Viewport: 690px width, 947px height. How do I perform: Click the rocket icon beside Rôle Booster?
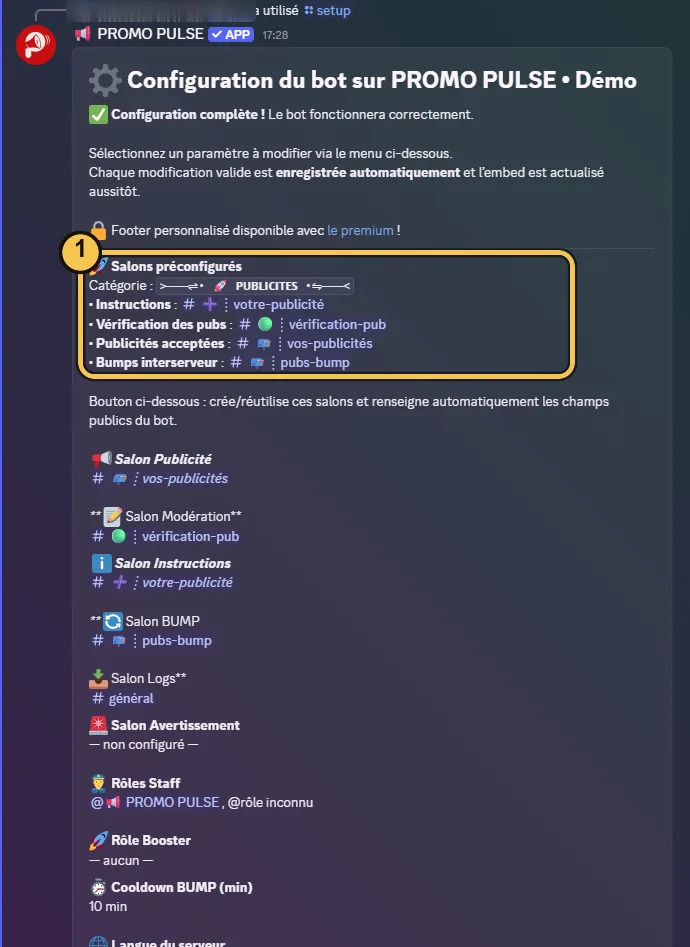coord(98,840)
